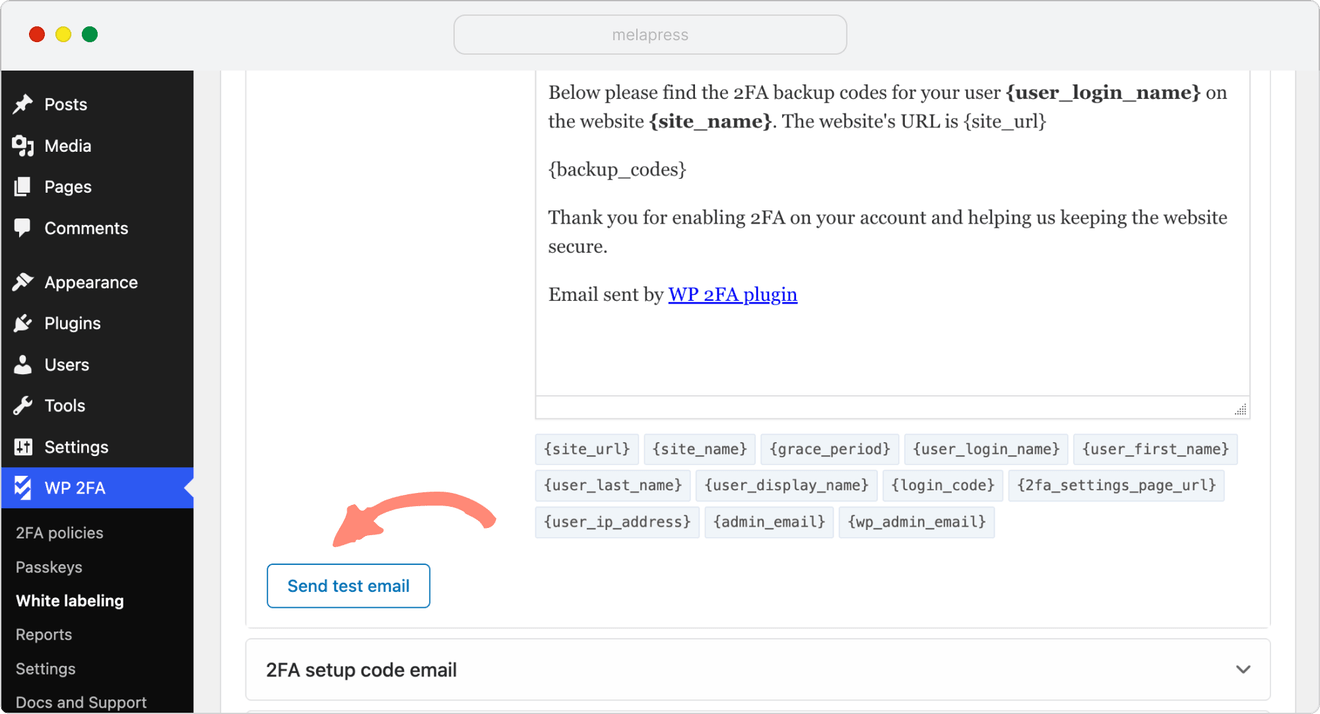Open WP 2FA Settings submenu item
1320x714 pixels.
[46, 669]
